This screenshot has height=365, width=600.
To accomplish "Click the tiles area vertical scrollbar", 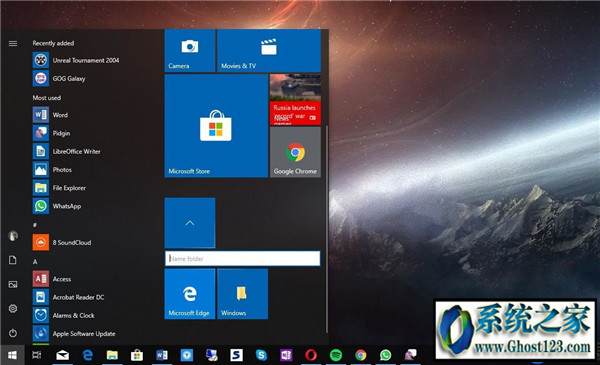I will point(327,229).
